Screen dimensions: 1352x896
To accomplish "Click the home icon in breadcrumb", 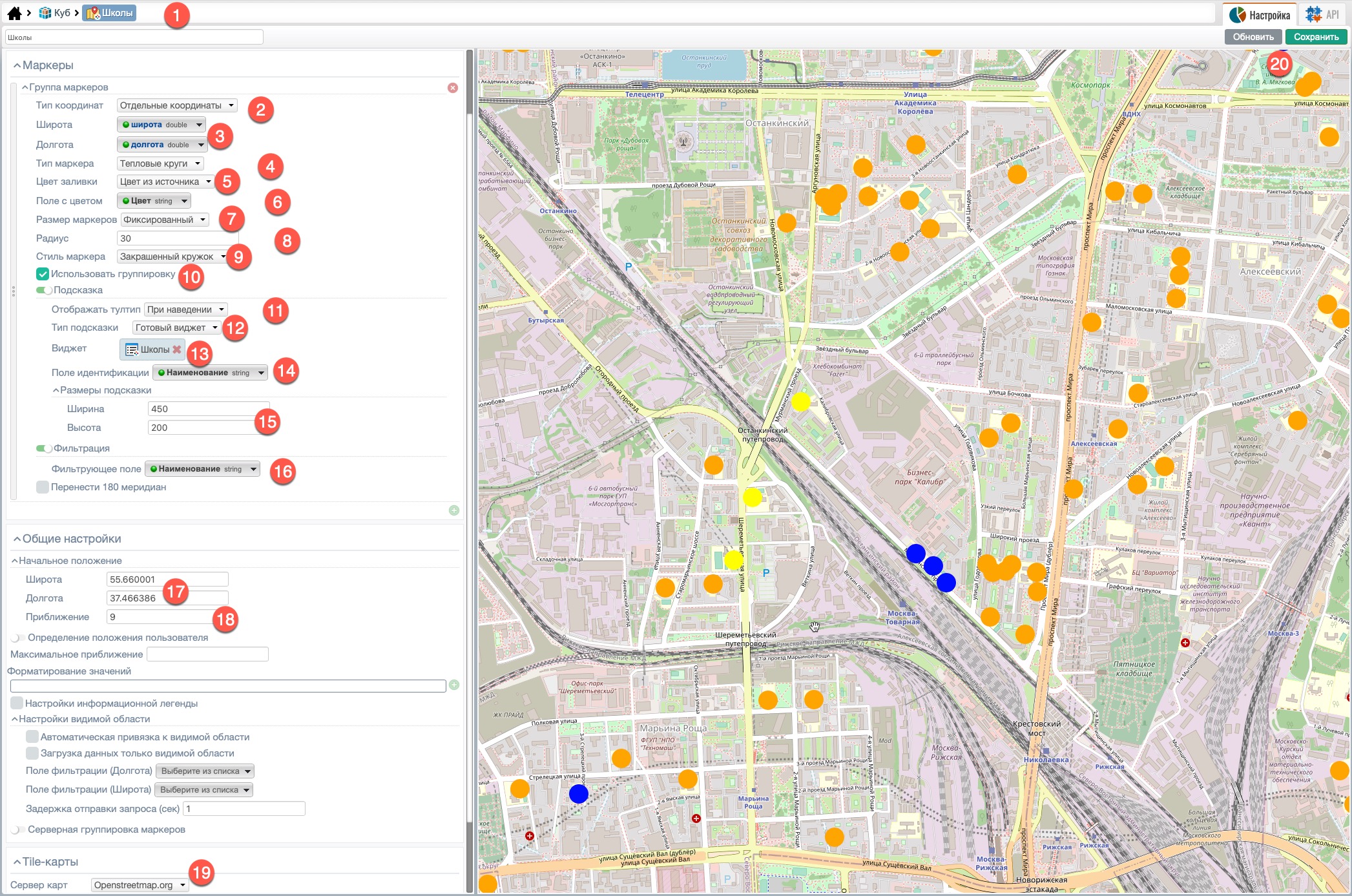I will click(14, 13).
